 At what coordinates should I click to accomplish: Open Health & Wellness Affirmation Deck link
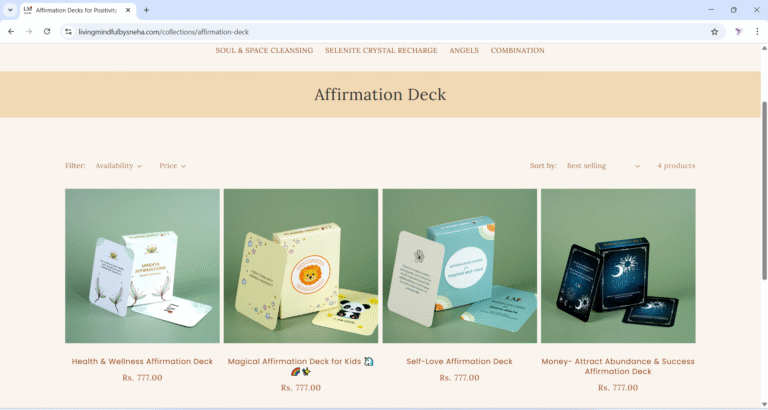coord(142,361)
